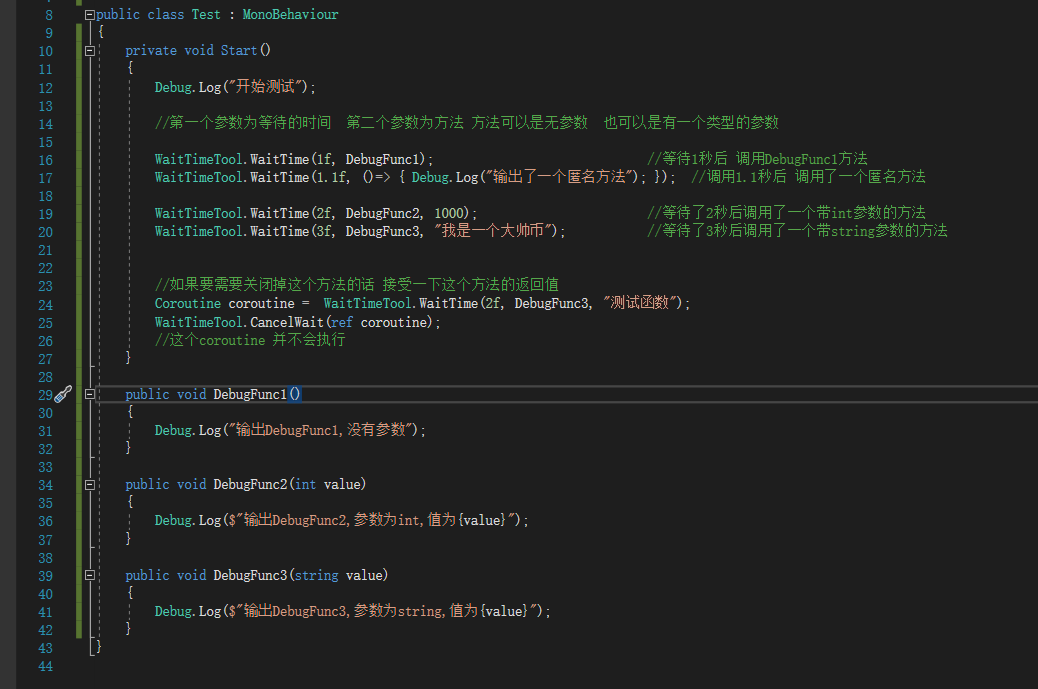Collapse the Test class code block
1038x689 pixels.
coord(89,14)
